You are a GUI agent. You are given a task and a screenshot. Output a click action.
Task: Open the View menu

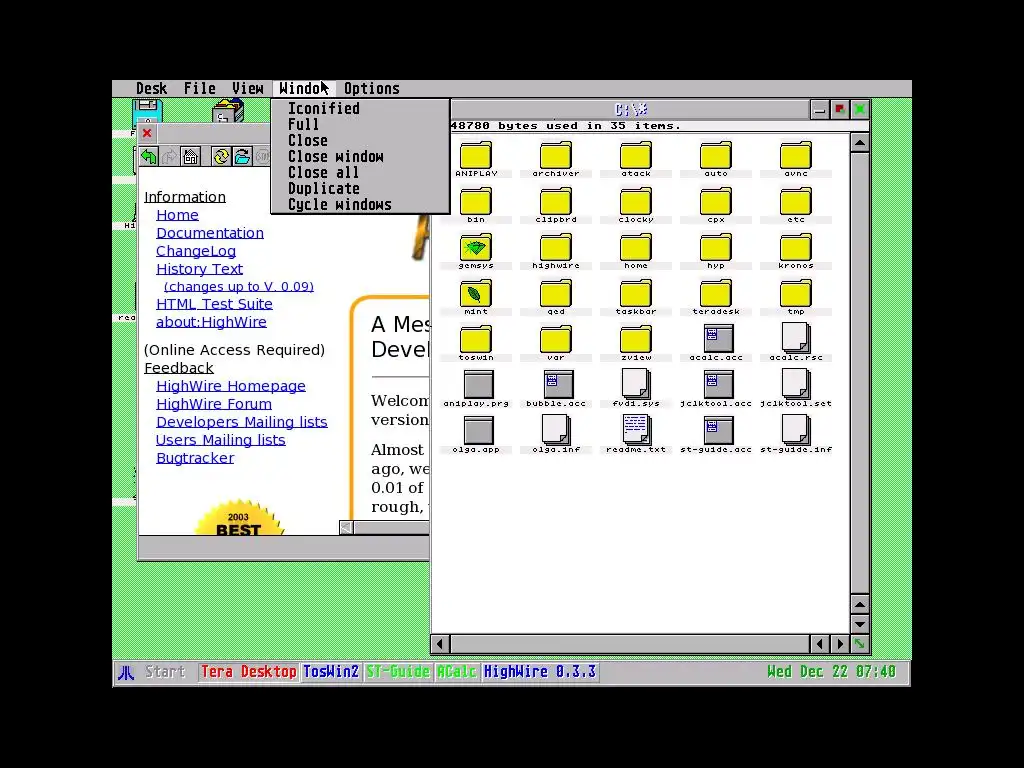click(x=248, y=89)
